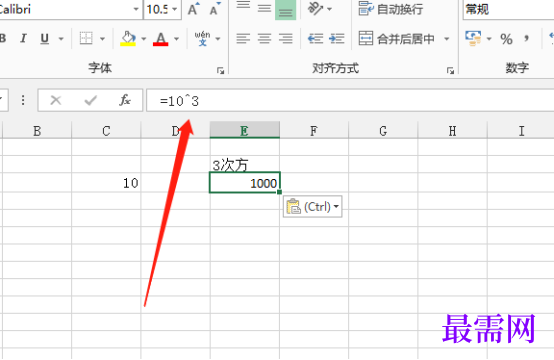This screenshot has width=554, height=360.
Task: Open font color dropdown arrow
Action: [176, 39]
